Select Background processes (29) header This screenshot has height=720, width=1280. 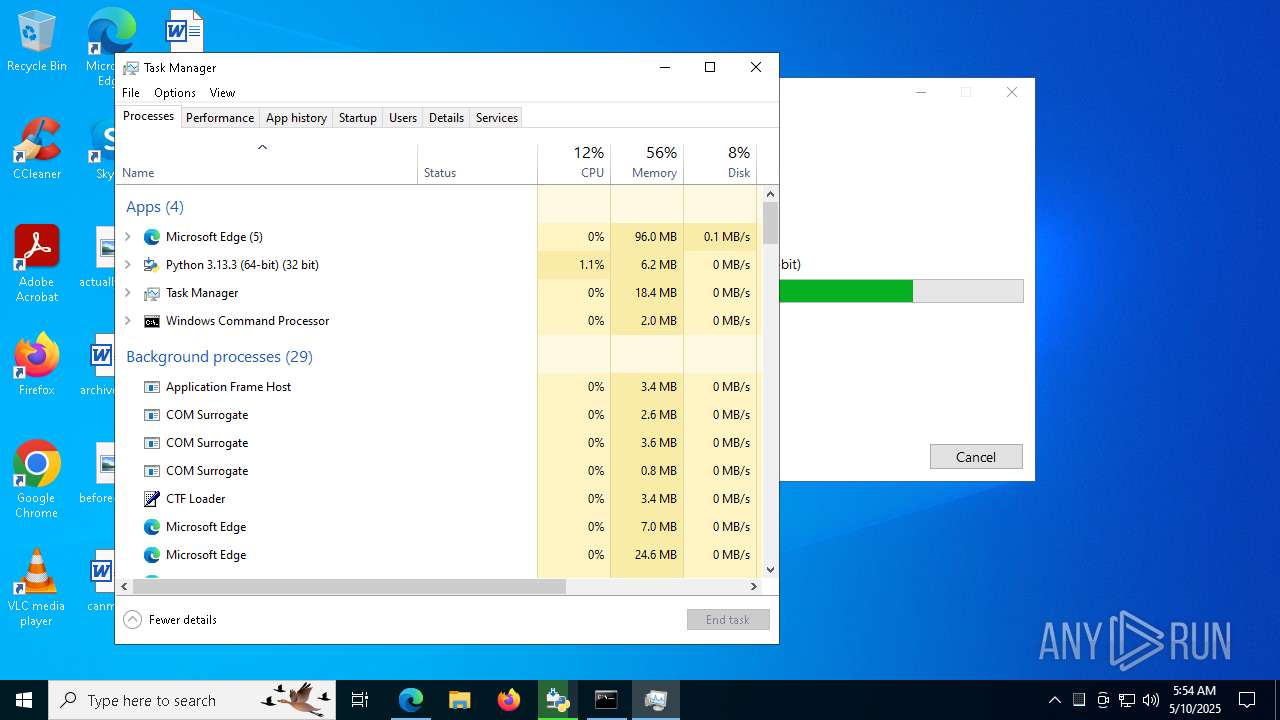point(219,357)
